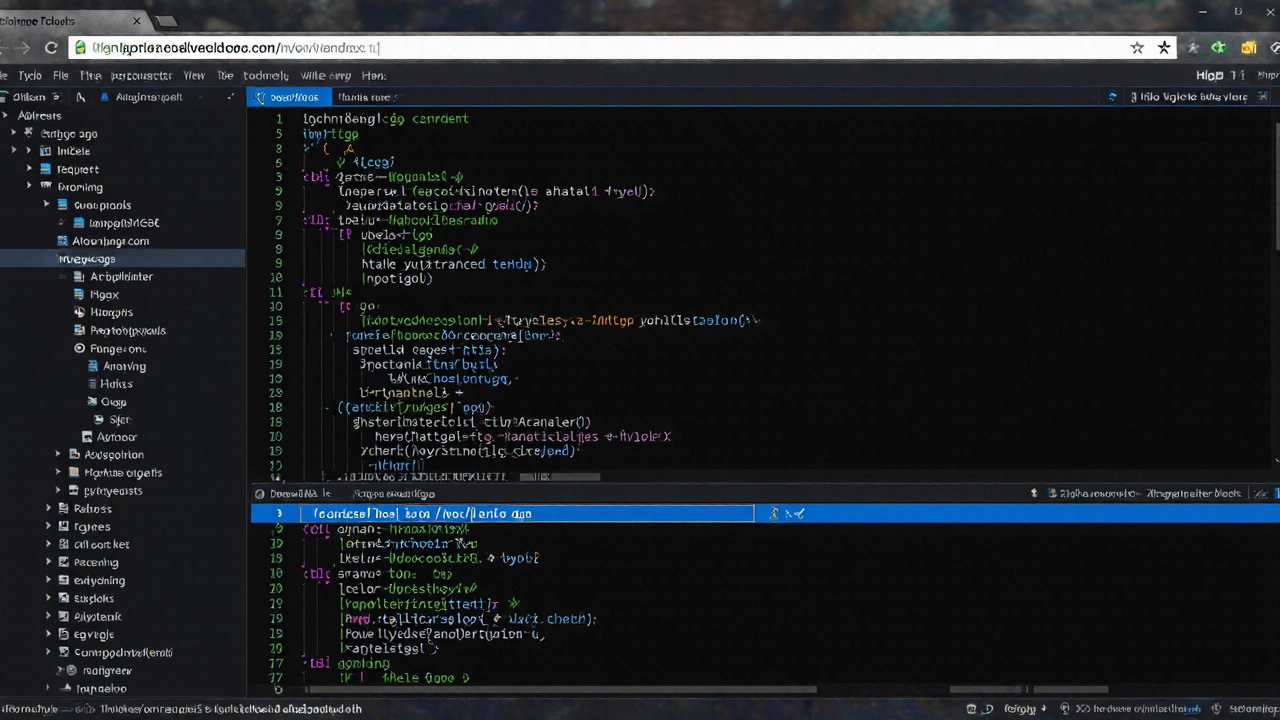Open the File menu
The height and width of the screenshot is (720, 1280).
pos(60,75)
